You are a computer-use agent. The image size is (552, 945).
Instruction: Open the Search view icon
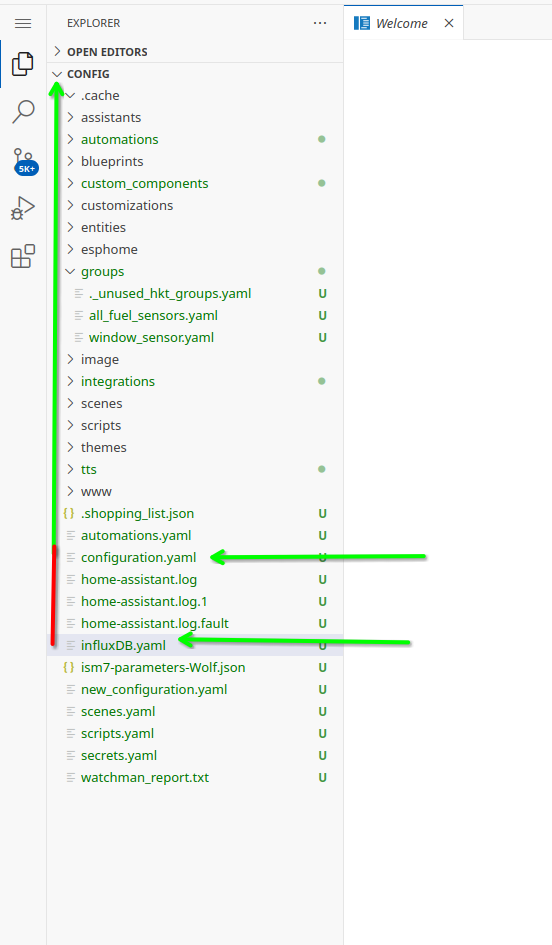(x=23, y=112)
